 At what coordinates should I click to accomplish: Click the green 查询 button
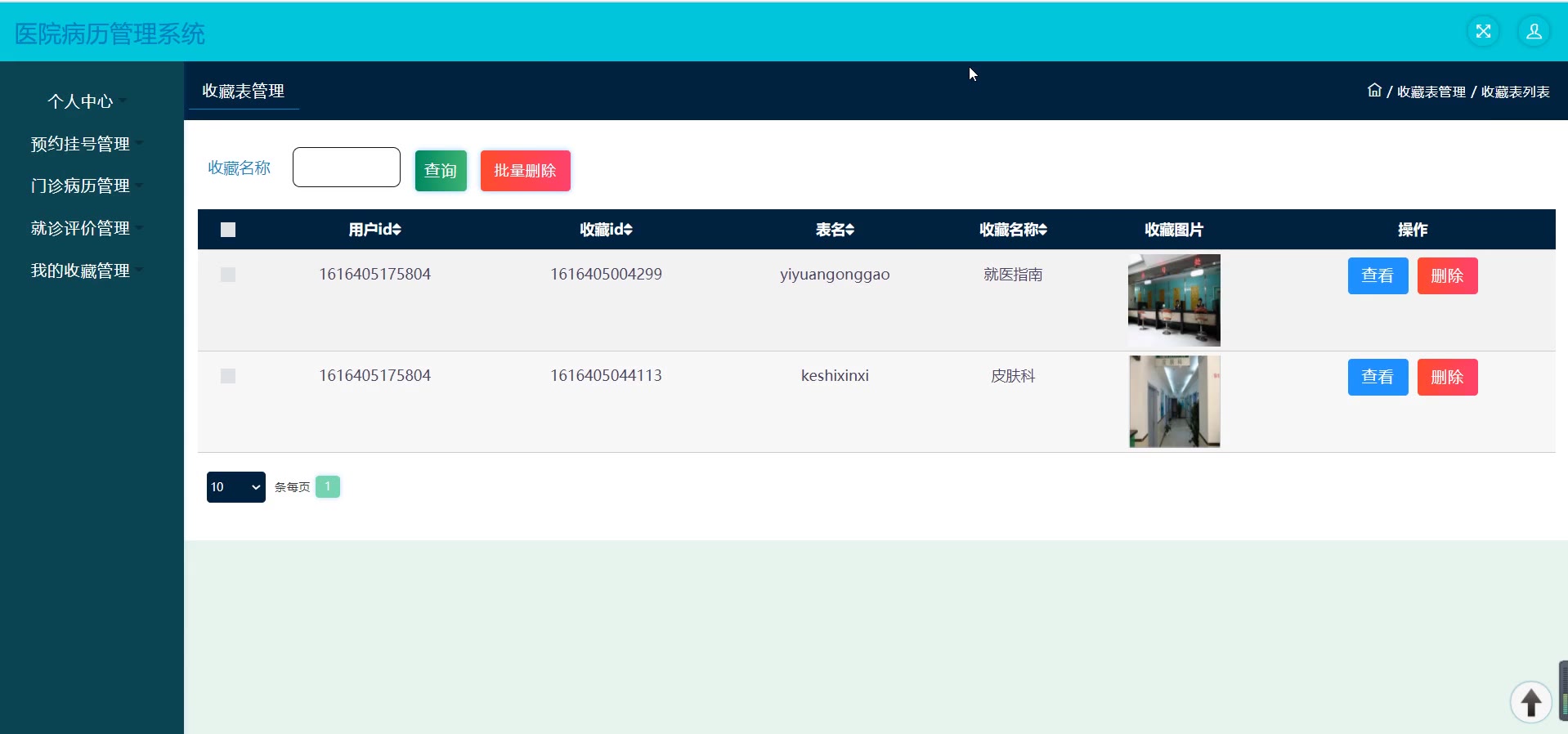point(441,171)
